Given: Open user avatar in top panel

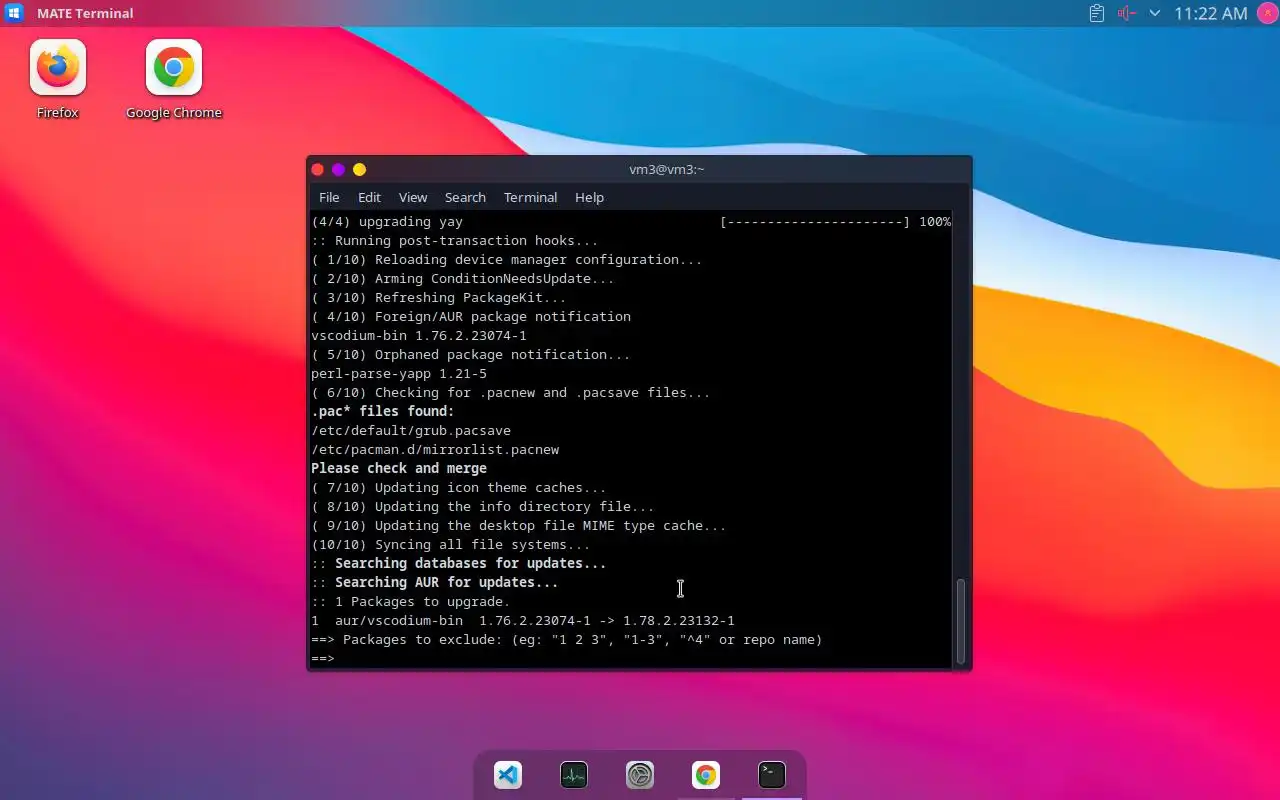Looking at the screenshot, I should (x=1266, y=13).
